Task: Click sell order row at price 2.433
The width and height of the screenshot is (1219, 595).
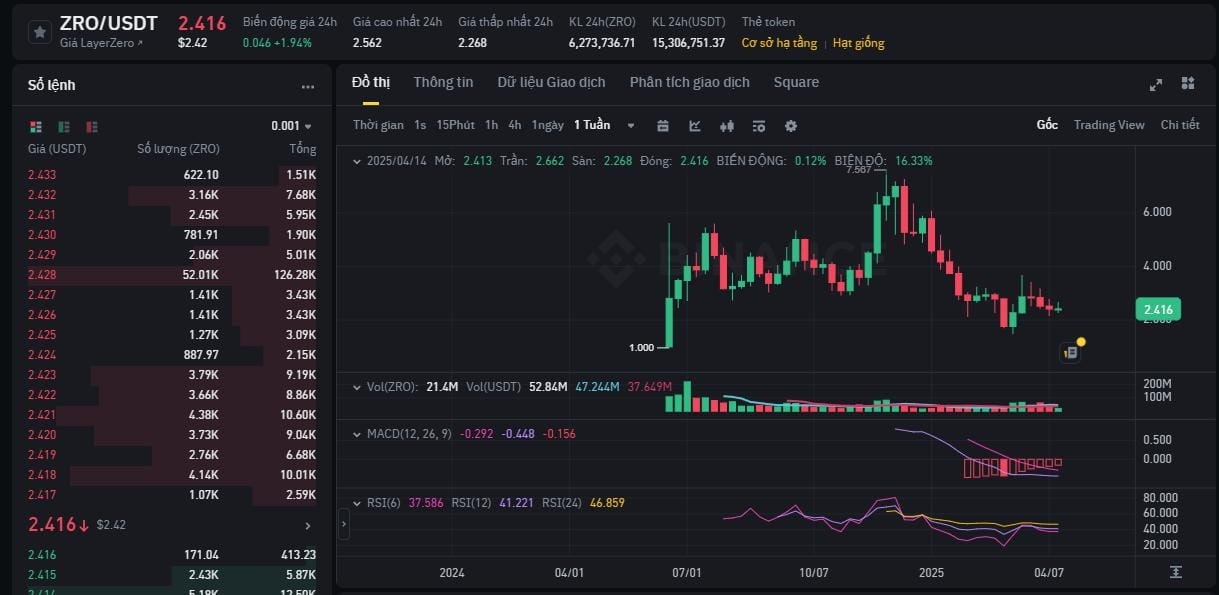Action: click(172, 175)
